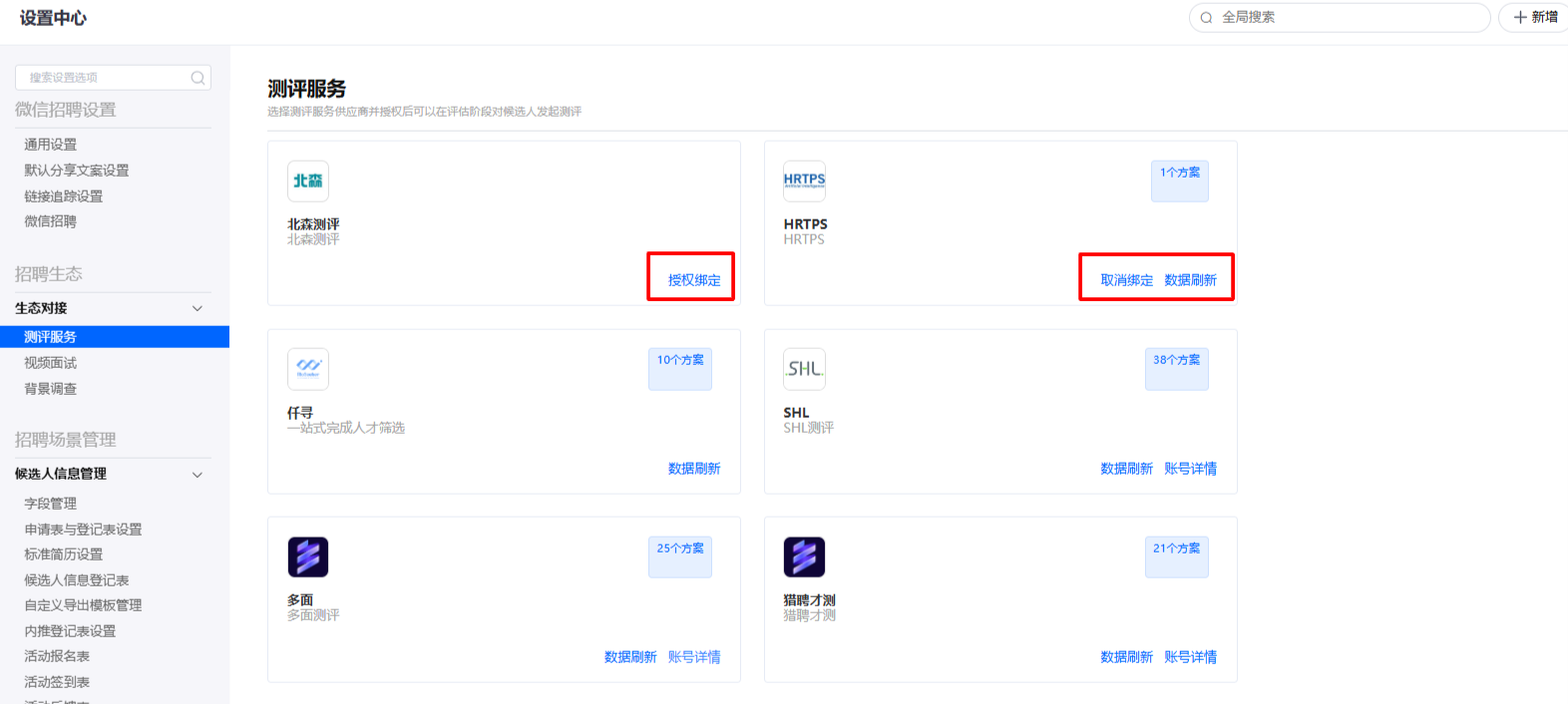Click 账号详情 for 猎聘才测

1190,657
